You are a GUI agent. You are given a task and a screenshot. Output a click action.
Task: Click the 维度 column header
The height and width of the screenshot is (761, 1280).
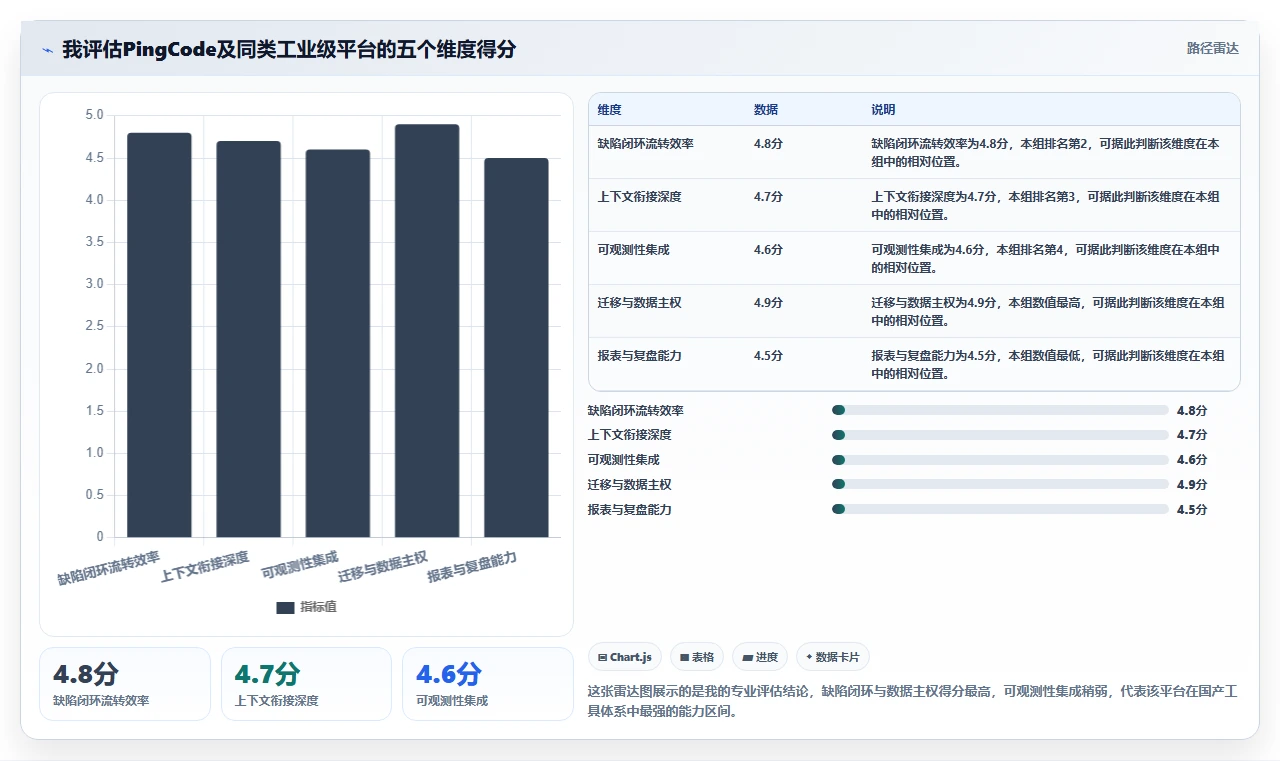click(609, 110)
